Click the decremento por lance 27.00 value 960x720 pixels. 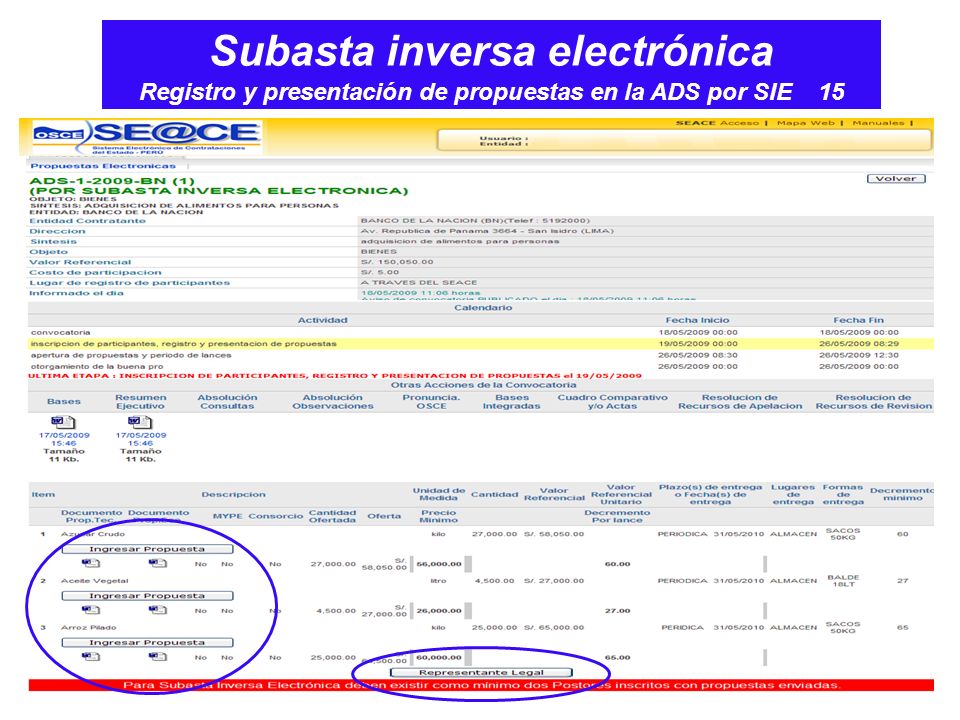tap(617, 611)
